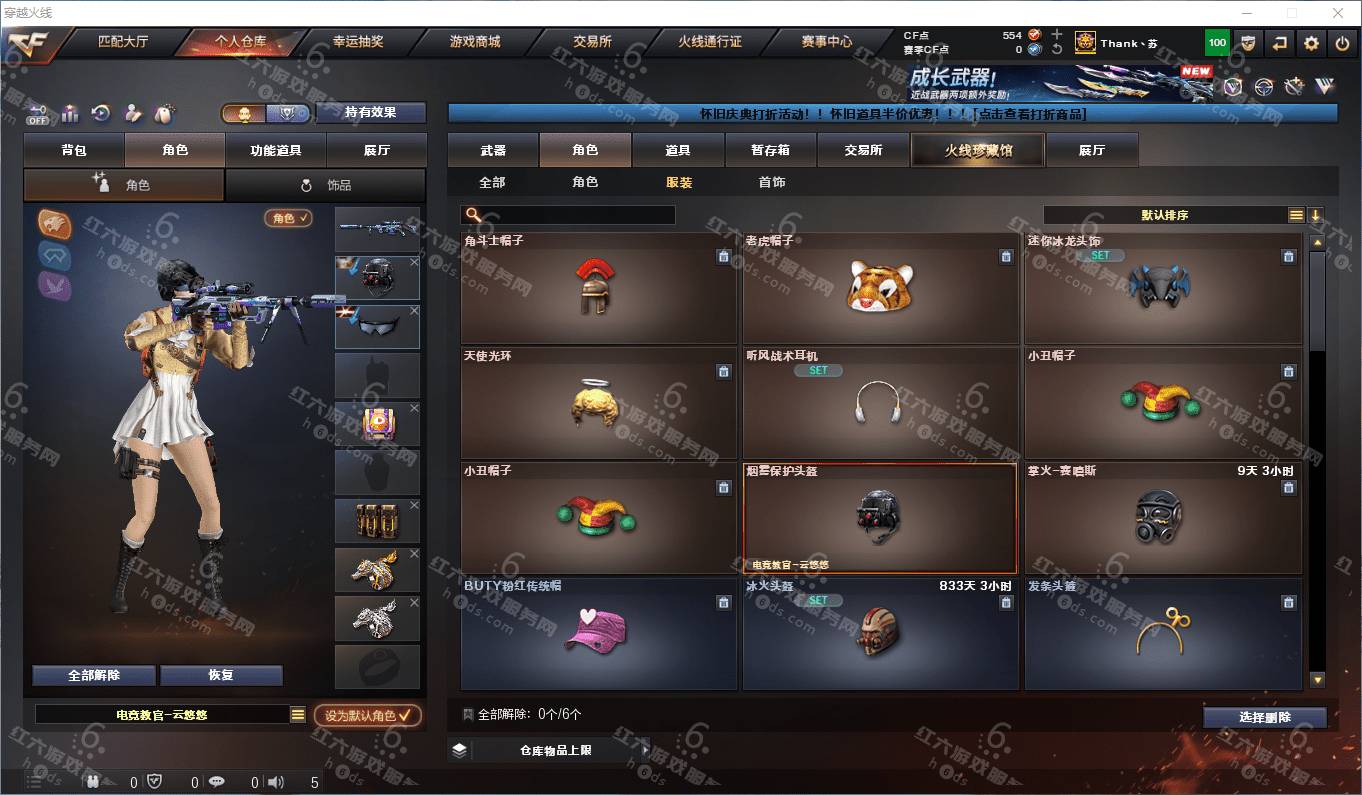
Task: Open the settings gear icon in top bar
Action: (x=1311, y=43)
